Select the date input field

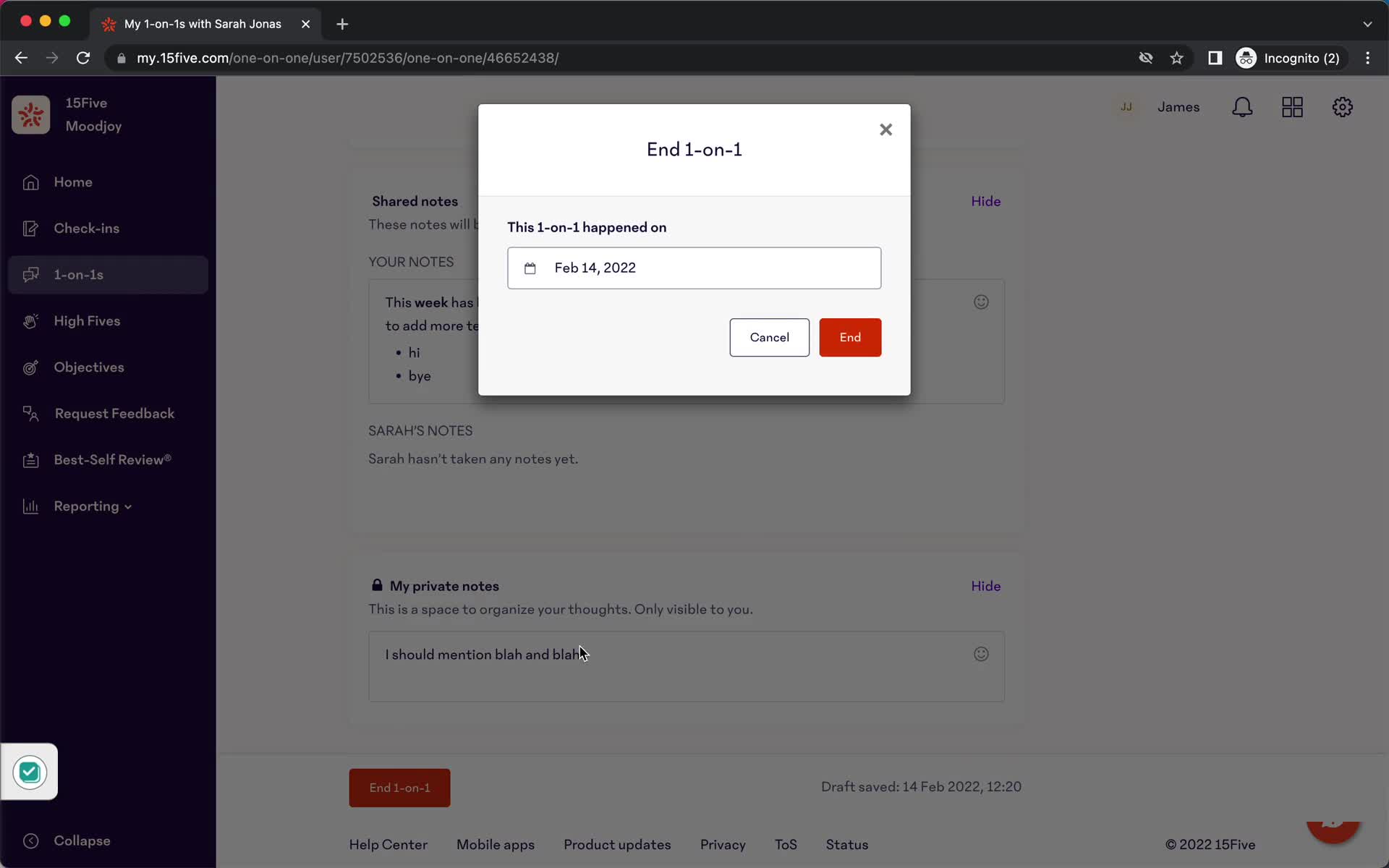pos(694,267)
